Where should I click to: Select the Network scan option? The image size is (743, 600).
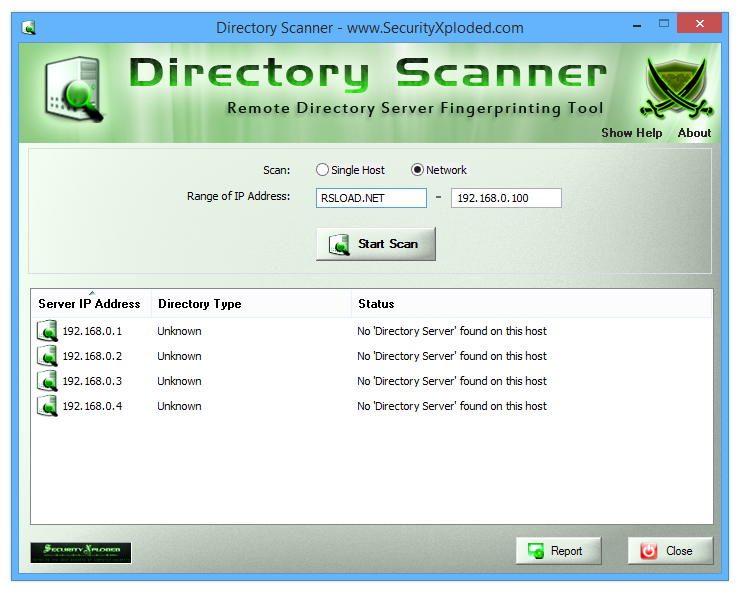point(439,170)
